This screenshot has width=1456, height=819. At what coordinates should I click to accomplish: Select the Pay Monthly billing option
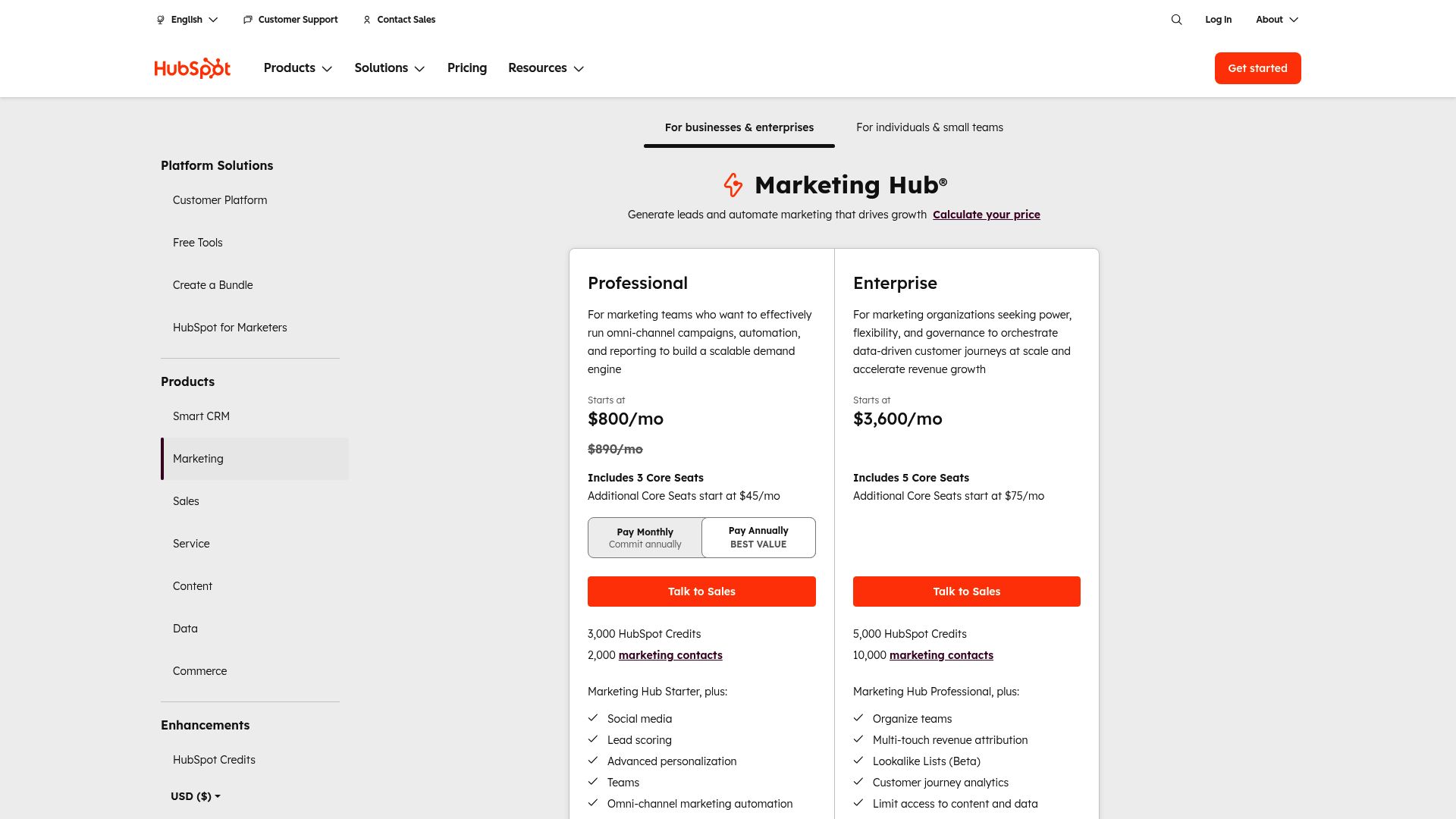click(645, 537)
